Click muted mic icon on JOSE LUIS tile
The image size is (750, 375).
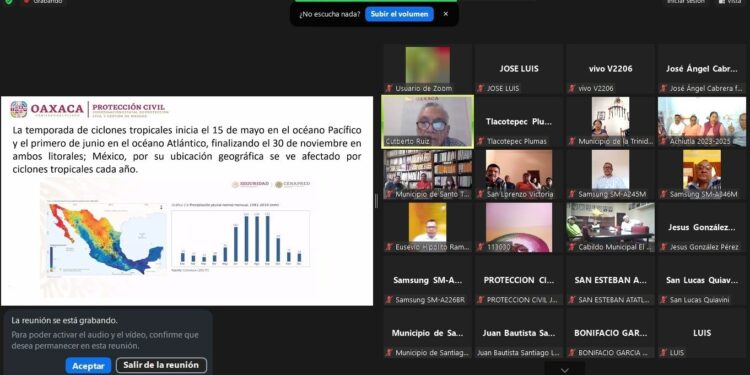pyautogui.click(x=481, y=88)
